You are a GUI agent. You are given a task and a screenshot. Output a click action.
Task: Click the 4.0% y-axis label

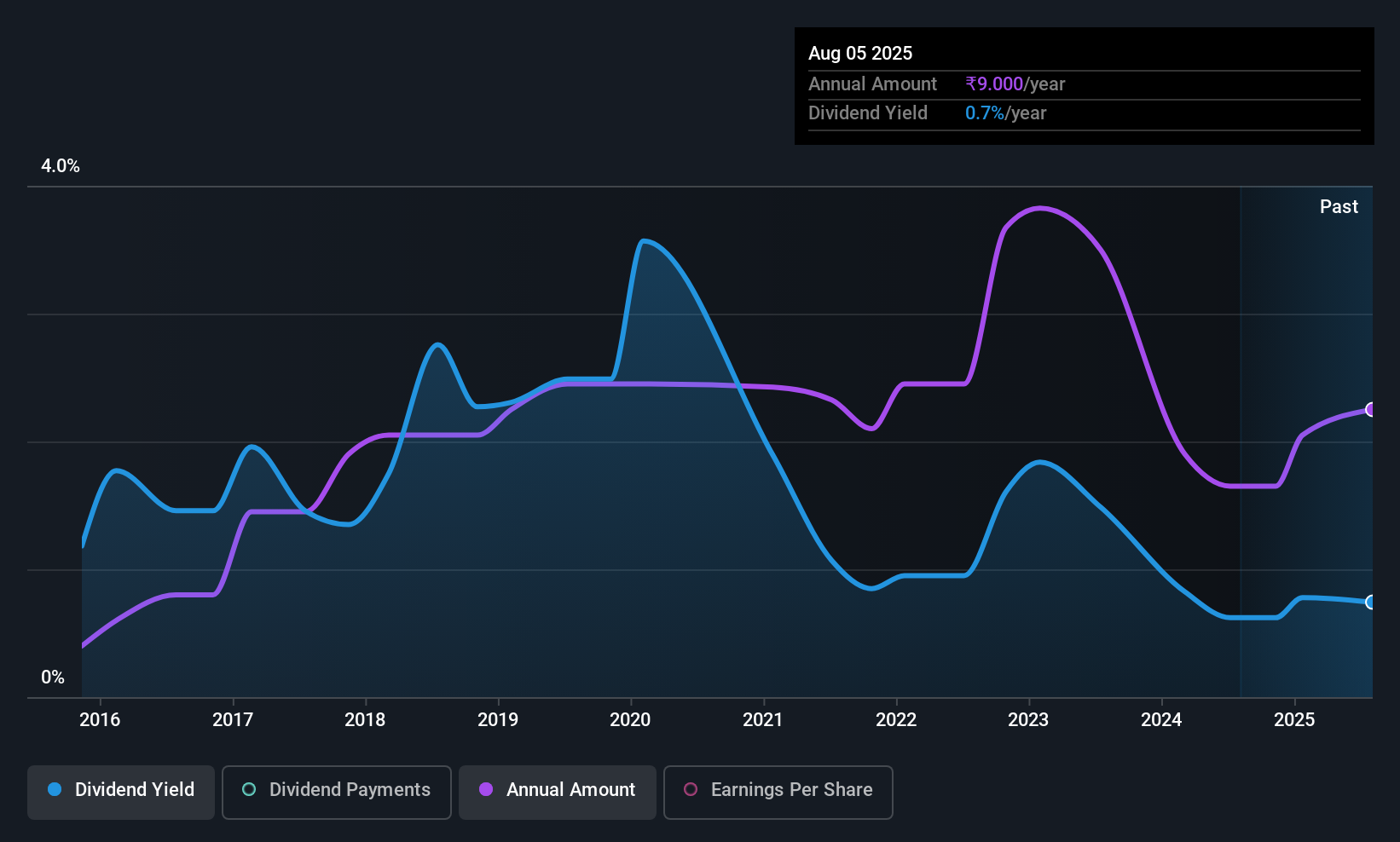point(61,166)
